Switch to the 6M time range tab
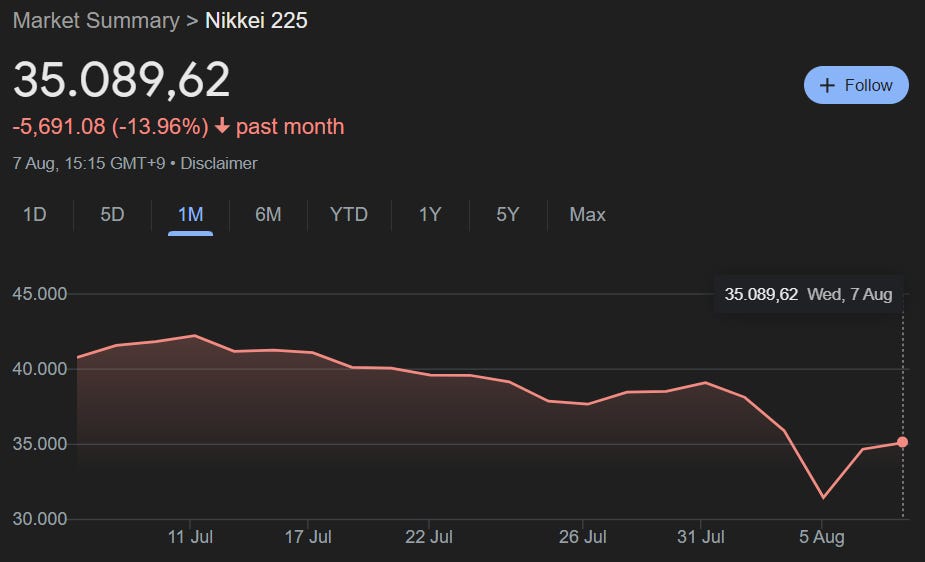The width and height of the screenshot is (925, 562). pyautogui.click(x=268, y=214)
